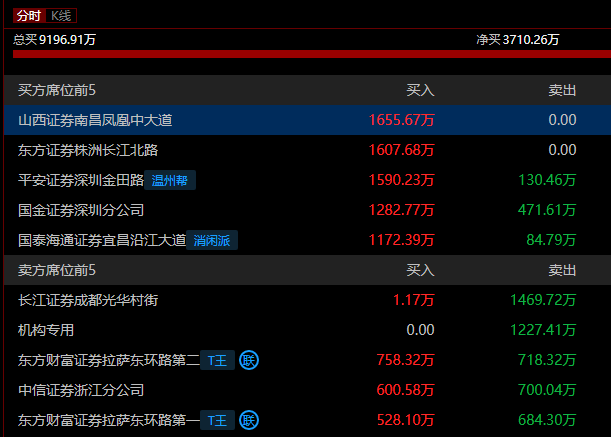Viewport: 611px width, 437px height.
Task: Open the 消闲派 tag
Action: pos(212,240)
